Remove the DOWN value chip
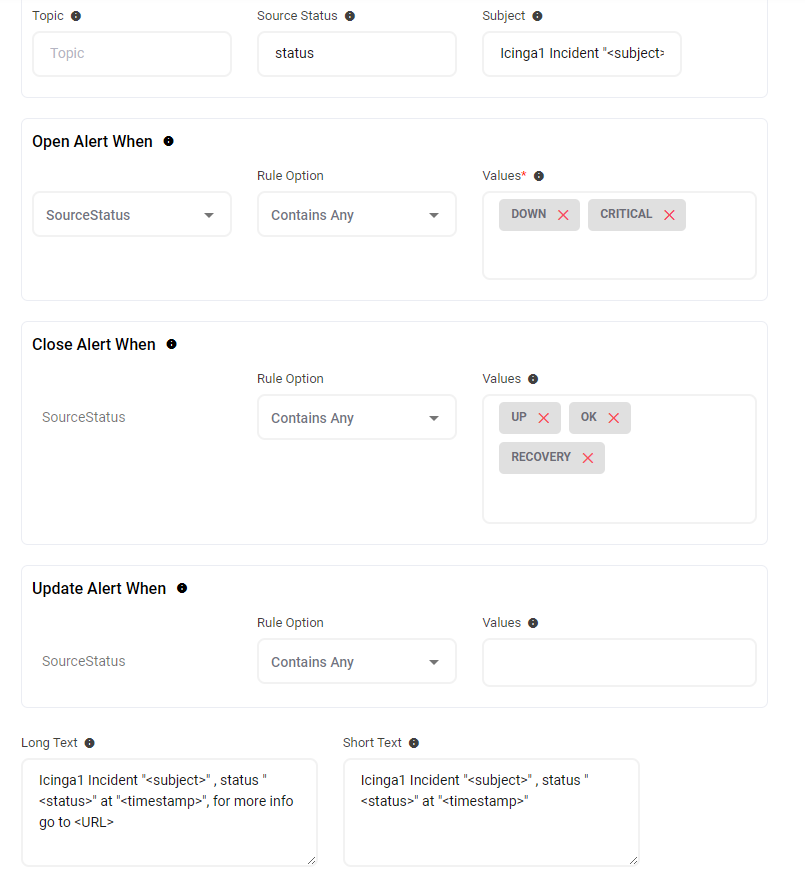This screenshot has height=878, width=805. click(x=563, y=215)
